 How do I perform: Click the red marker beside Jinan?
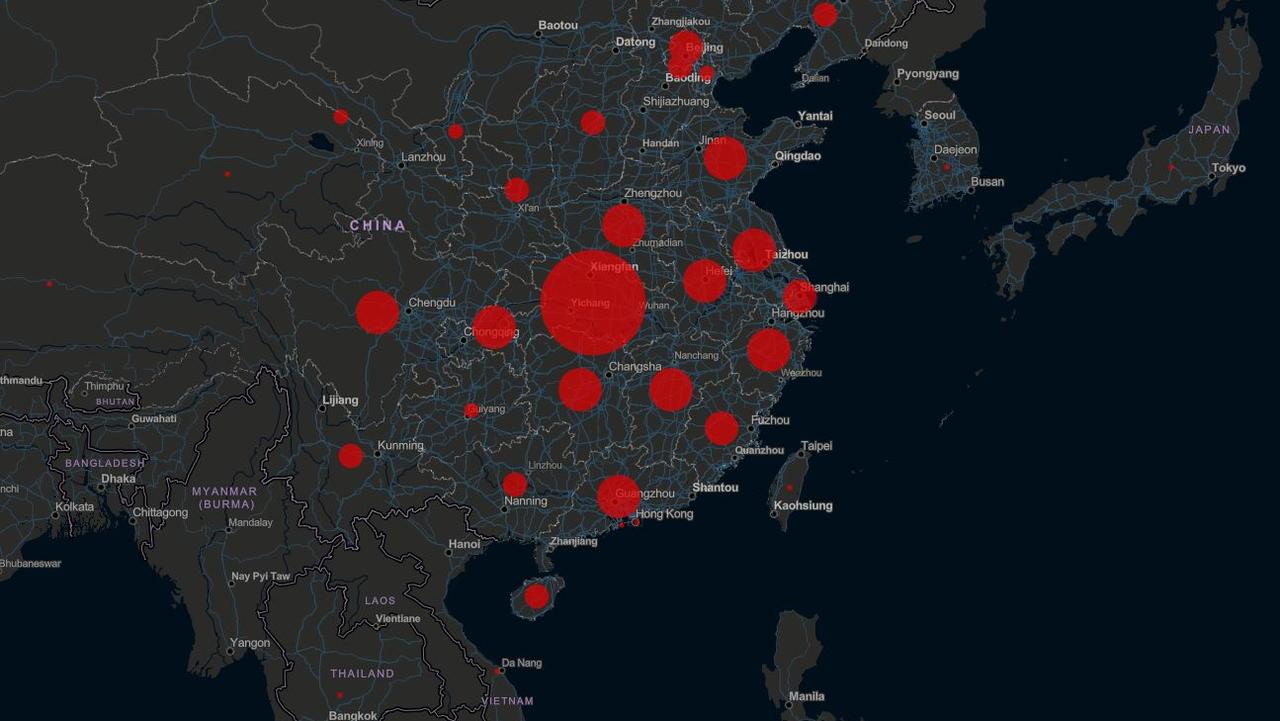coord(725,158)
